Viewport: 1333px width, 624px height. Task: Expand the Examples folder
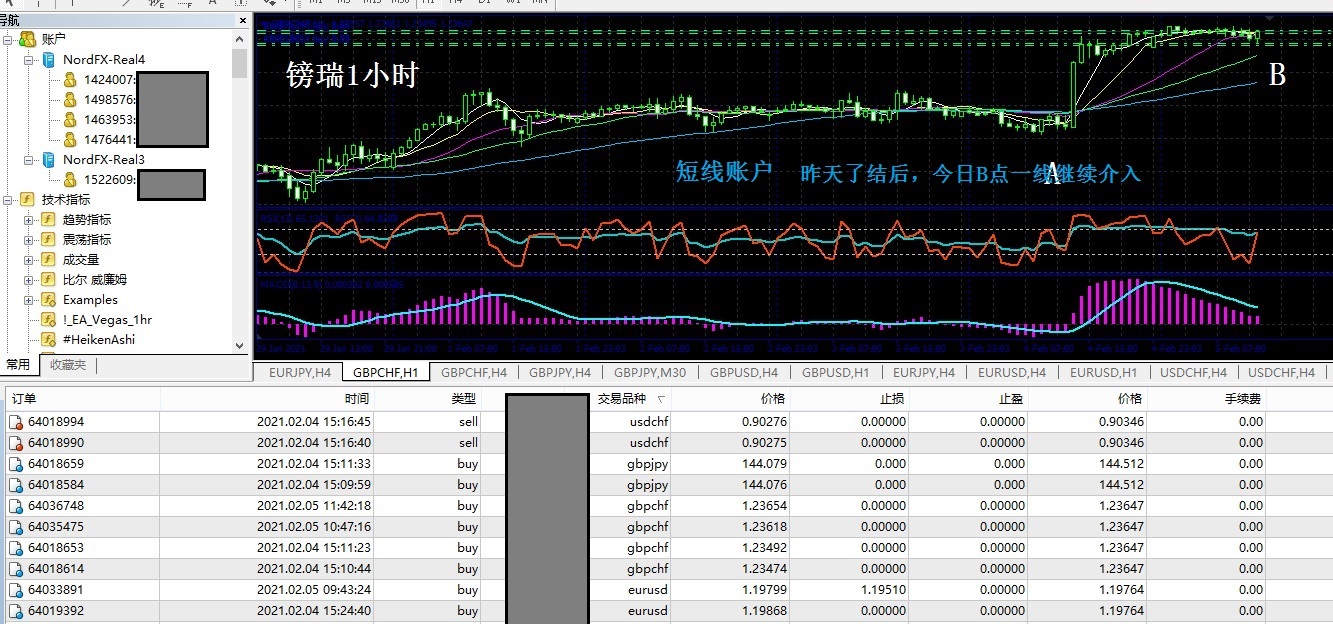[x=29, y=299]
